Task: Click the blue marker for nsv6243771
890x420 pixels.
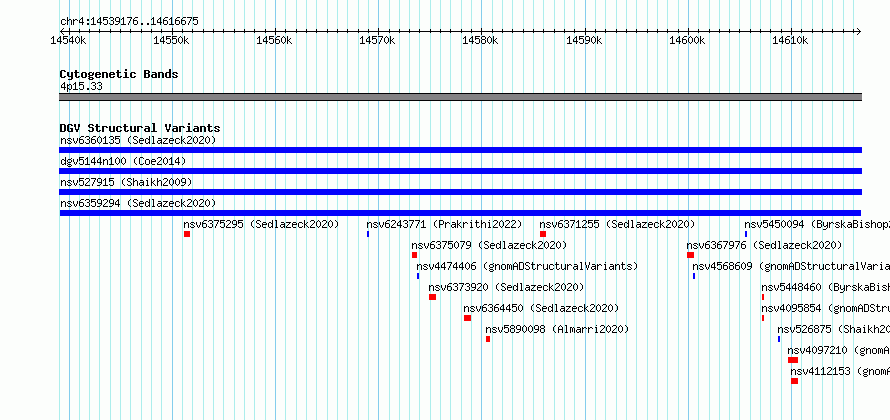Action: pos(368,234)
